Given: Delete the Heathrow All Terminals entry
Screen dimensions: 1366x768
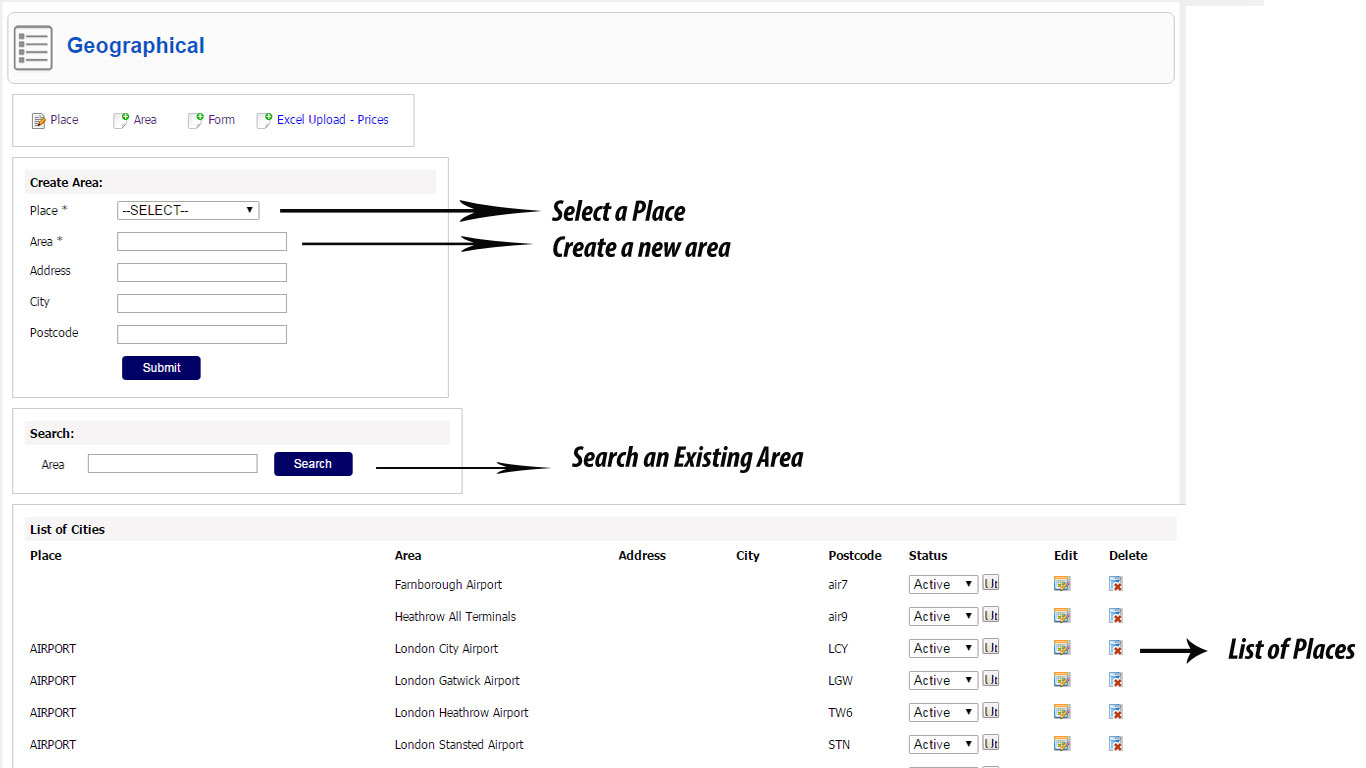Looking at the screenshot, I should coord(1116,616).
